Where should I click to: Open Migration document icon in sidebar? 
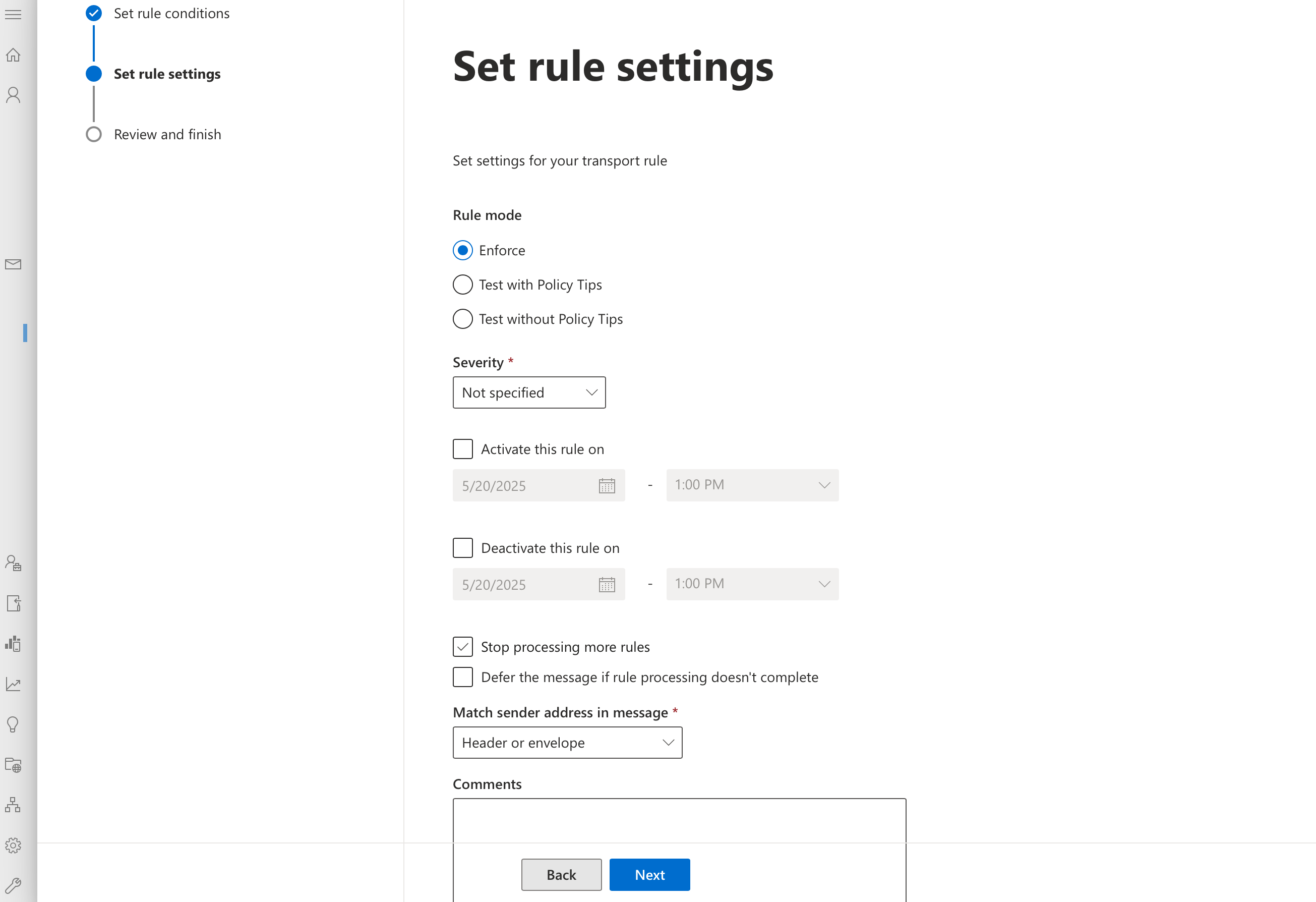[13, 603]
